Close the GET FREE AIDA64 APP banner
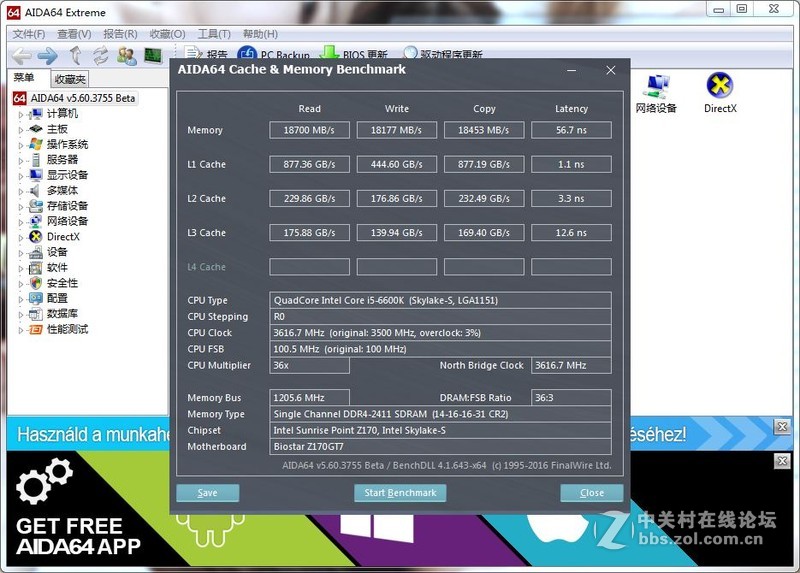This screenshot has height=573, width=800. 782,461
